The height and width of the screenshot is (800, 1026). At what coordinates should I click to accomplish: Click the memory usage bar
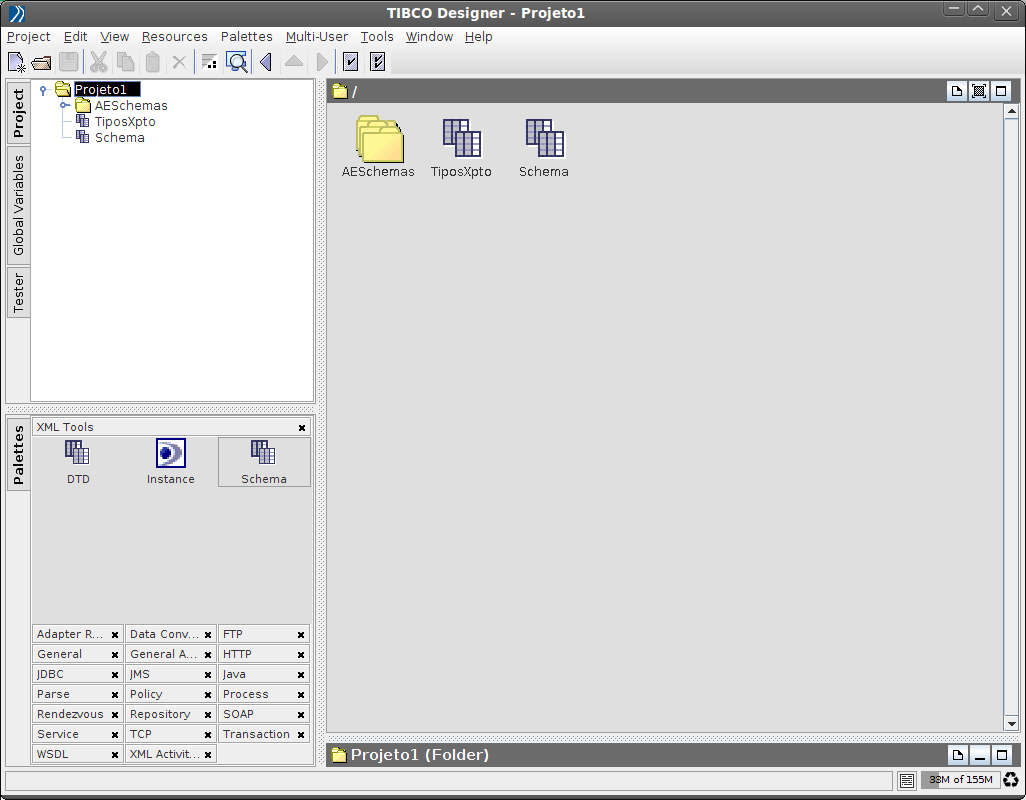pyautogui.click(x=959, y=780)
